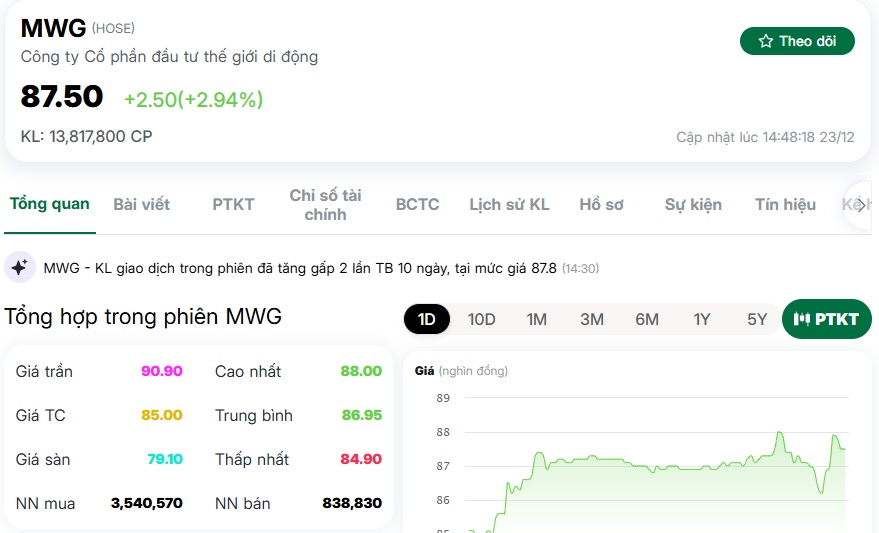This screenshot has width=879, height=533.
Task: Click the star icon in Theo dõi
Action: pyautogui.click(x=766, y=41)
